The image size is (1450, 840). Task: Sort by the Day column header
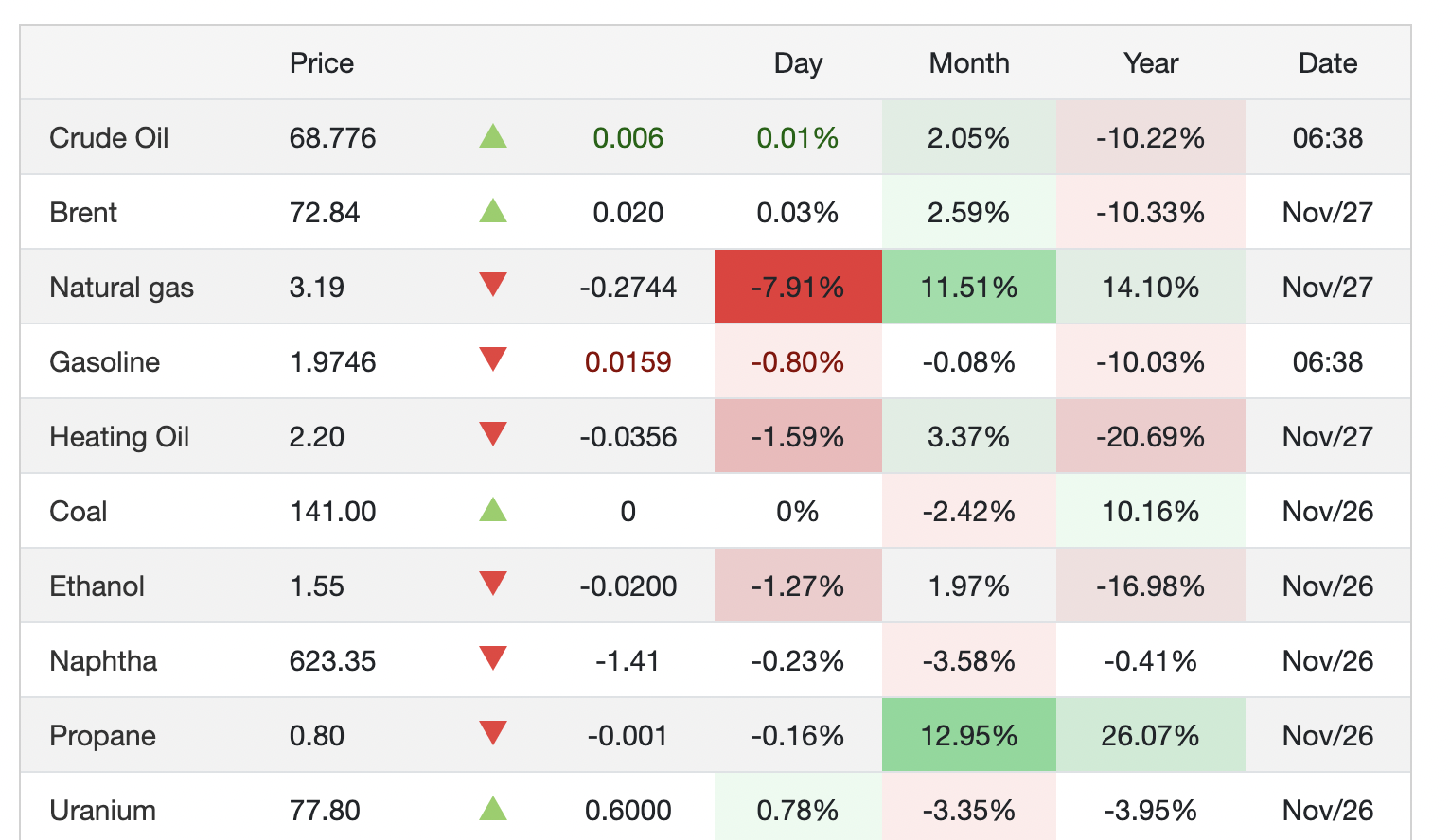pos(798,63)
